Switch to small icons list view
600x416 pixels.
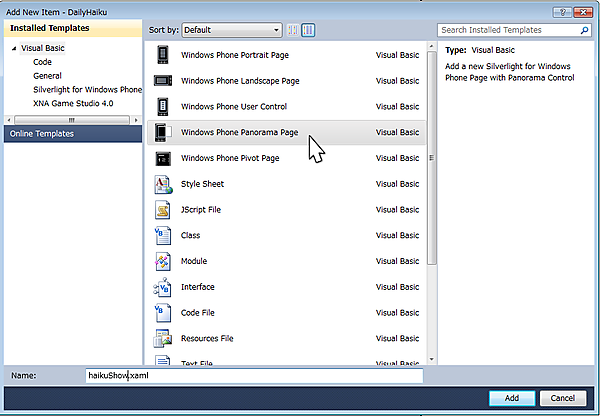pyautogui.click(x=293, y=30)
